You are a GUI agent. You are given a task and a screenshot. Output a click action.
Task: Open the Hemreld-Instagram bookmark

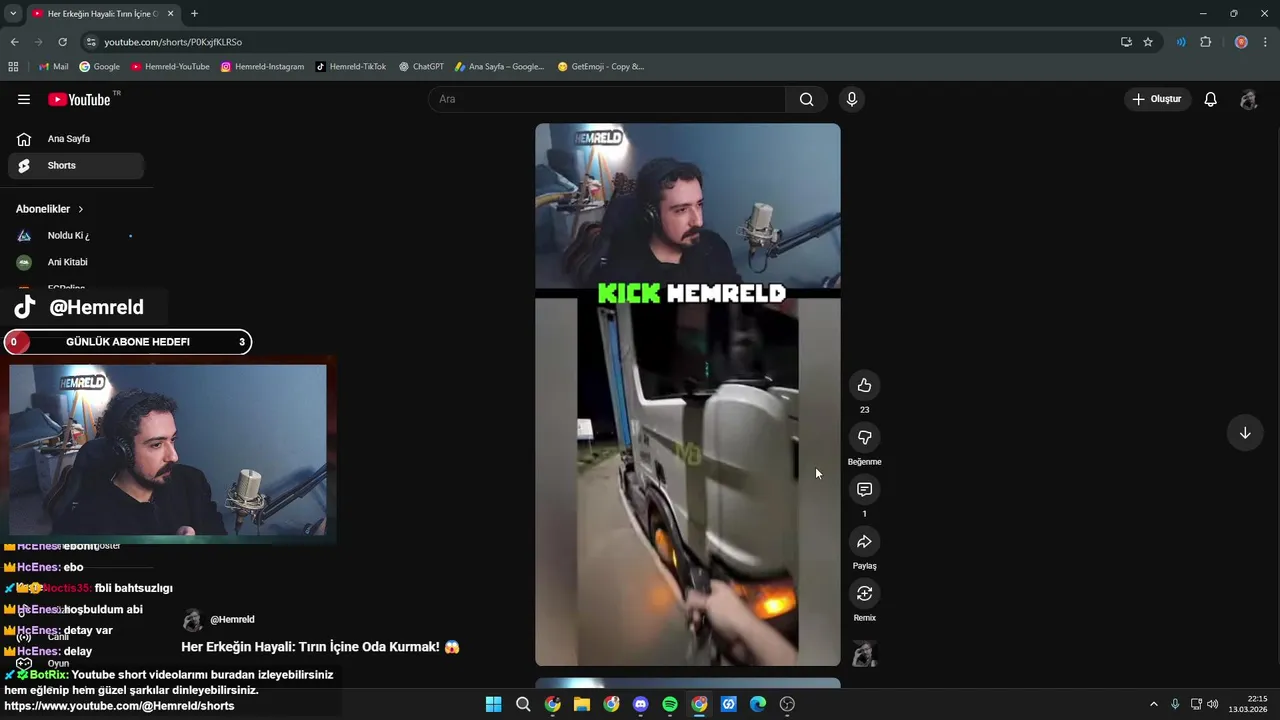coord(262,67)
